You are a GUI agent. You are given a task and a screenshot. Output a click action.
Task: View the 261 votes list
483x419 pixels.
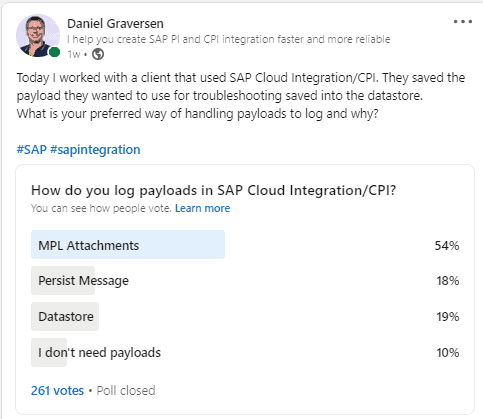coord(57,390)
